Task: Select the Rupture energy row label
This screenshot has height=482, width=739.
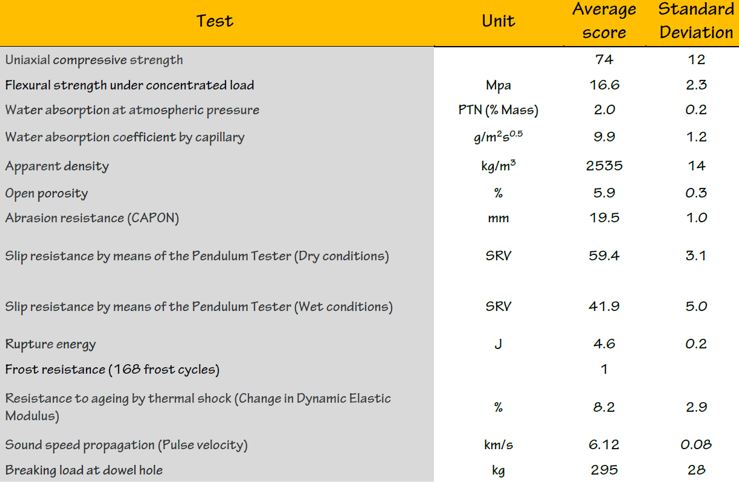Action: tap(50, 344)
